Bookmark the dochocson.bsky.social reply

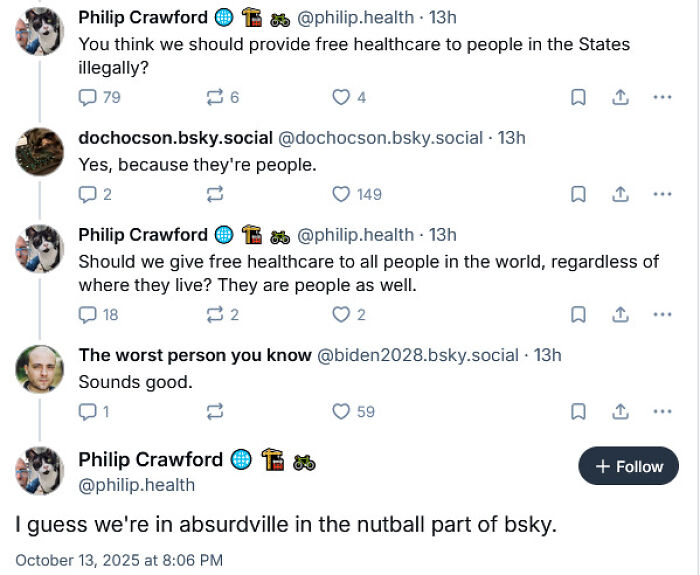pos(578,194)
